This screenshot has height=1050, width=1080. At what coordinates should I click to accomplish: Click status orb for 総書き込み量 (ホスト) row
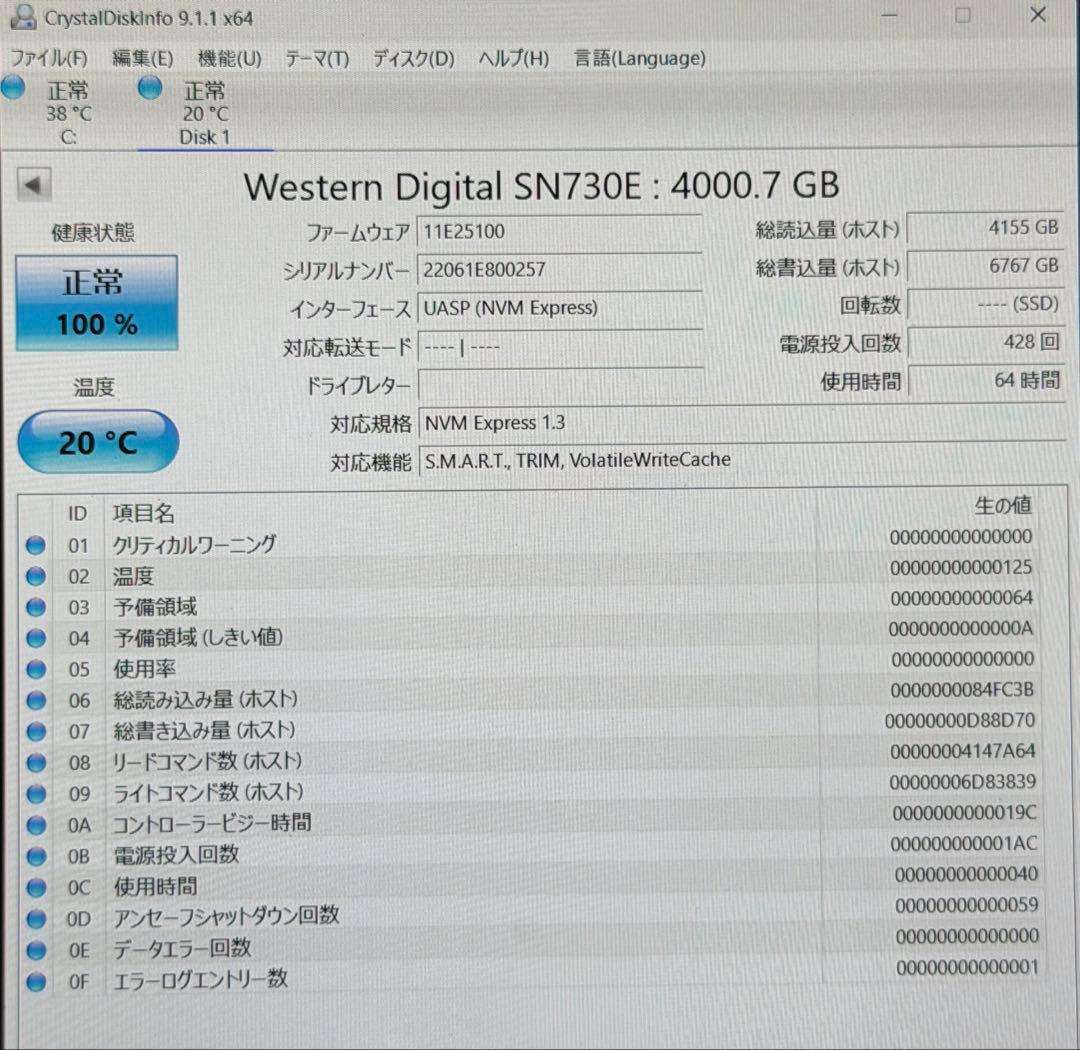pos(36,732)
